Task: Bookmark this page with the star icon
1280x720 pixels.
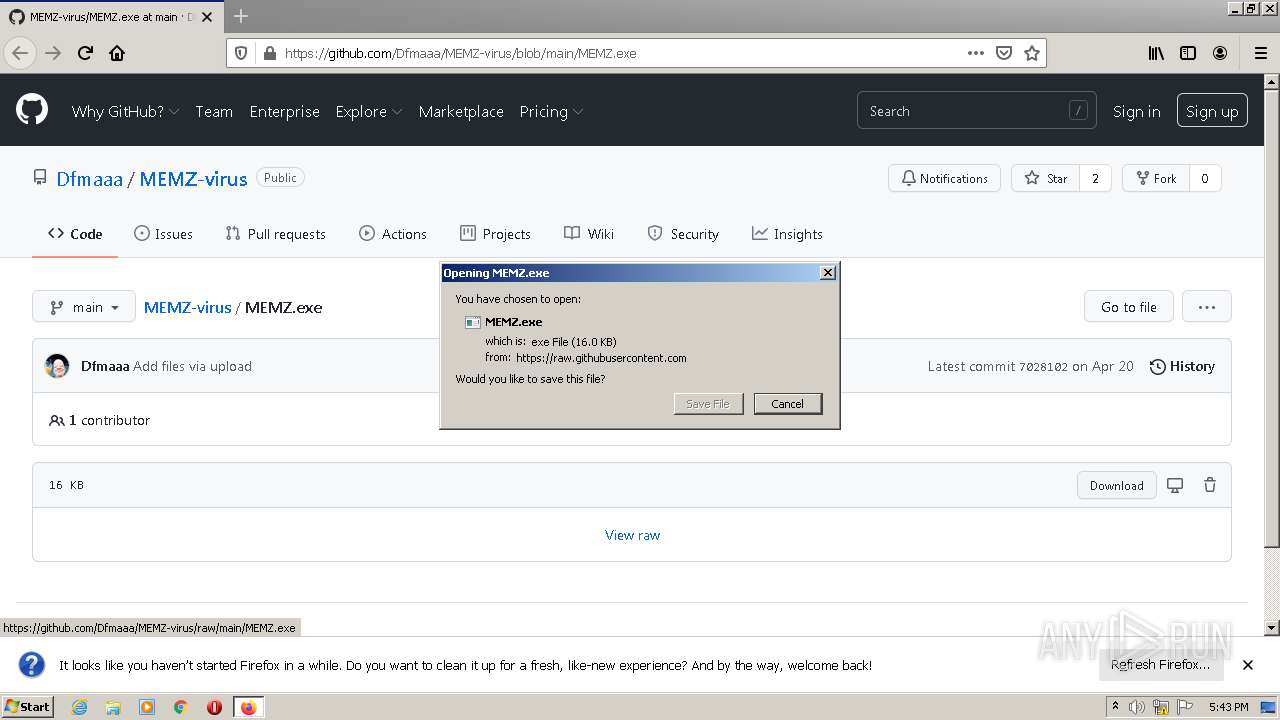Action: click(x=1032, y=53)
